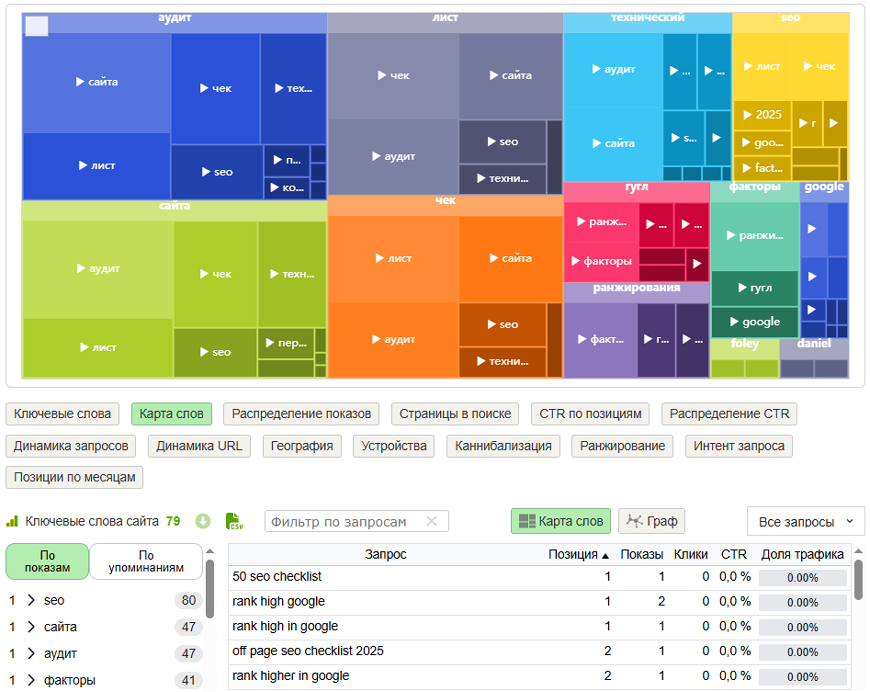
Task: Click the Доля трафика progress bar for 50 seo checklist
Action: tap(803, 579)
